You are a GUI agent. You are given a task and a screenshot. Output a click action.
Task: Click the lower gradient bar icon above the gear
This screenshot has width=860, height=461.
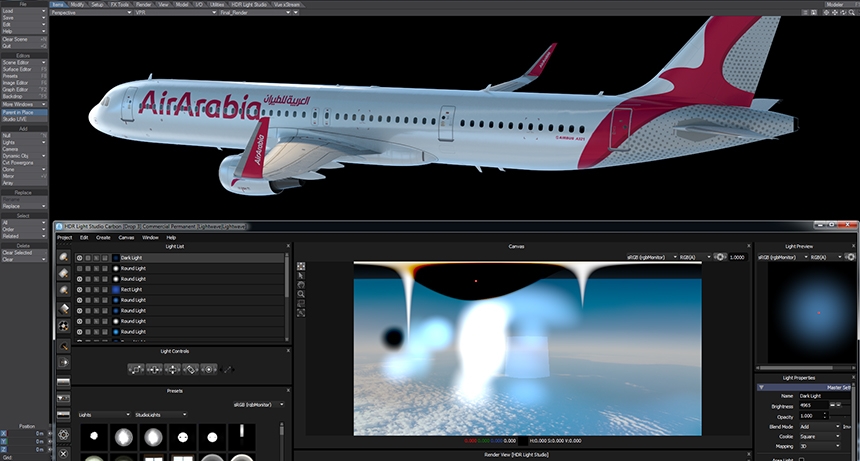(64, 414)
